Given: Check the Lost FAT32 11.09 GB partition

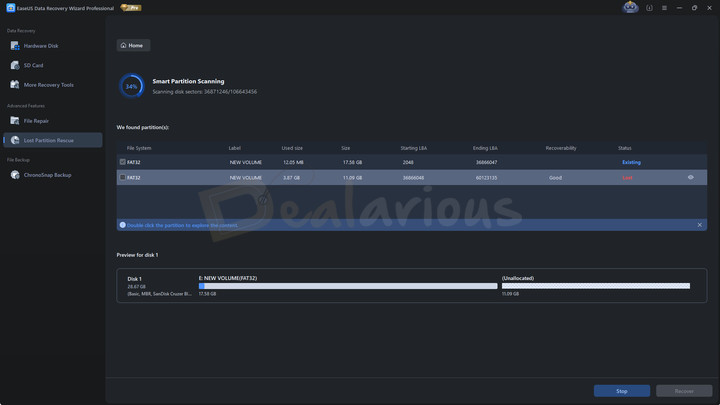Looking at the screenshot, I should click(123, 177).
